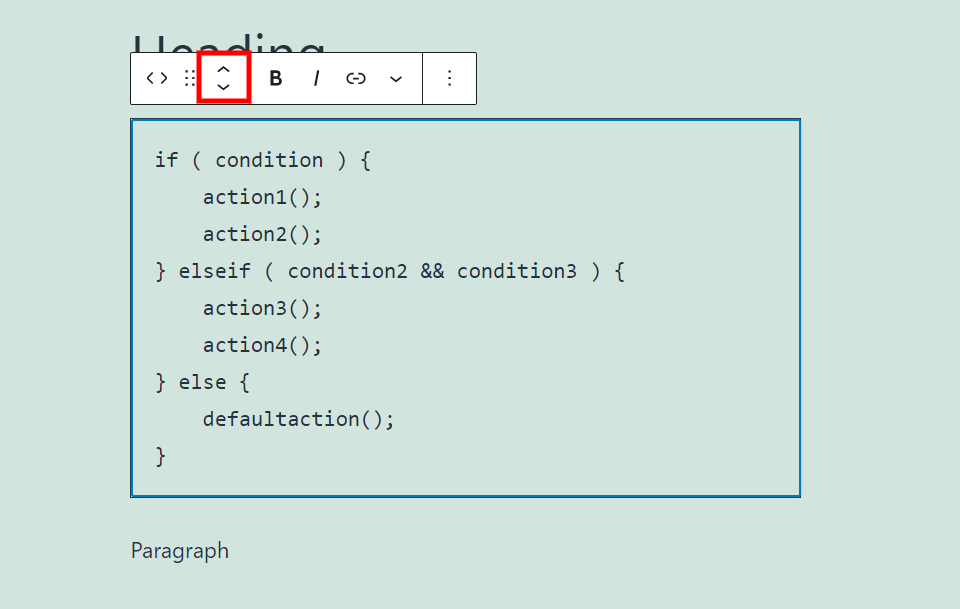Viewport: 960px width, 609px height.
Task: Click the final closing brace line
Action: click(161, 456)
